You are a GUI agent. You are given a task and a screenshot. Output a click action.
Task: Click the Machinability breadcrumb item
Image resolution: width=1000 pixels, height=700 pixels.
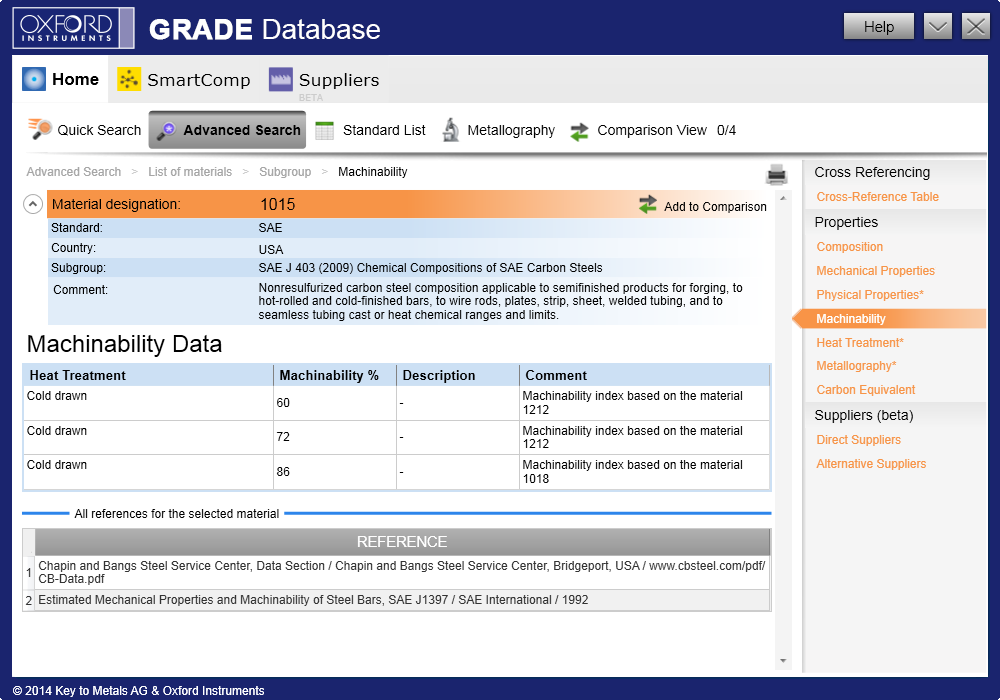[372, 171]
